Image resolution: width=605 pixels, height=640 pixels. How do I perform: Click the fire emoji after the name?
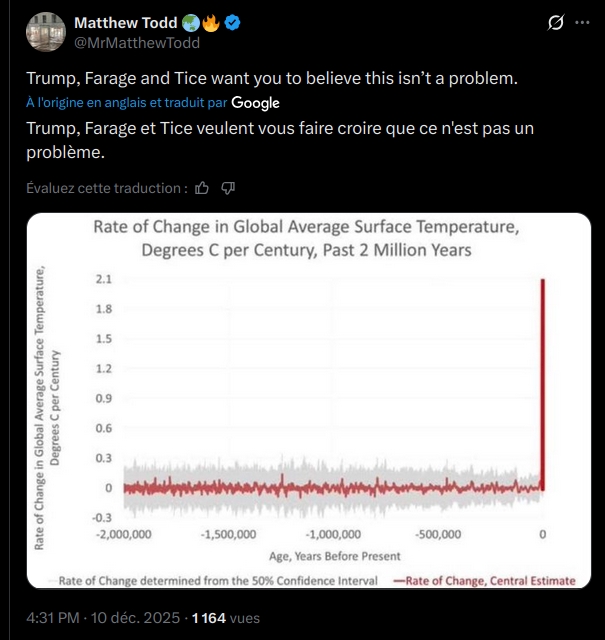click(209, 23)
